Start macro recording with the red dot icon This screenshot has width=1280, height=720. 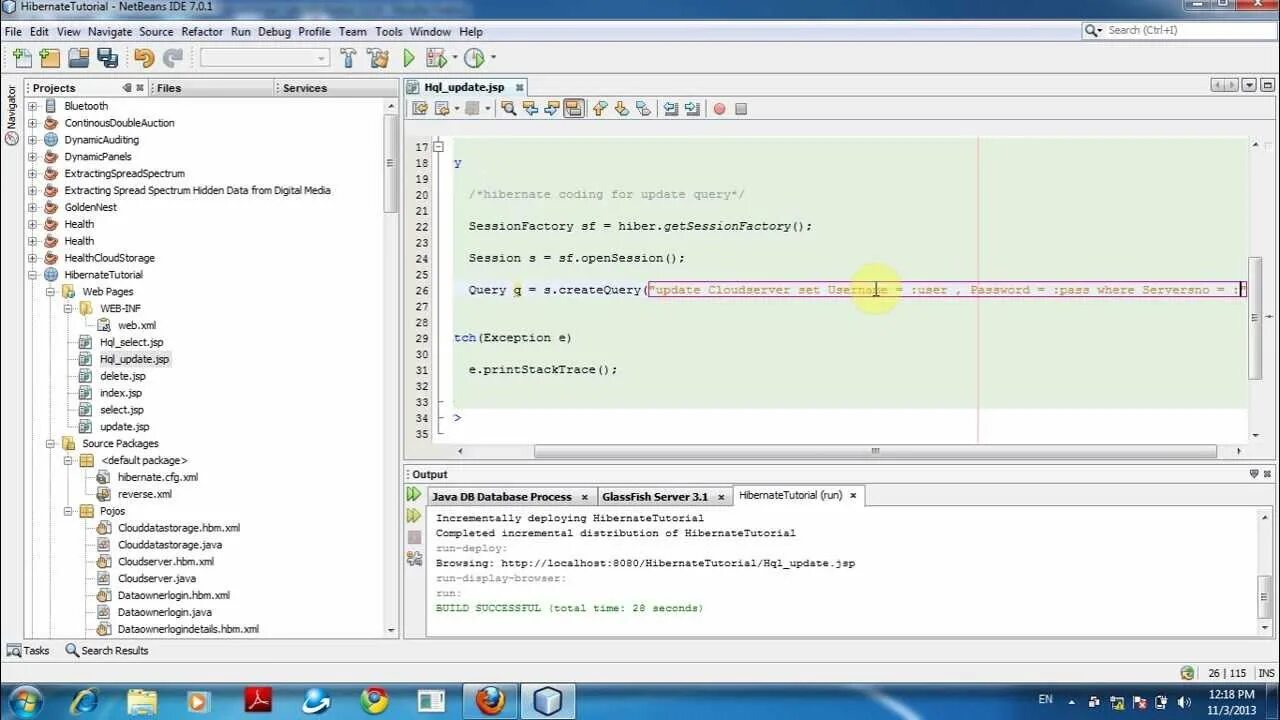click(718, 108)
